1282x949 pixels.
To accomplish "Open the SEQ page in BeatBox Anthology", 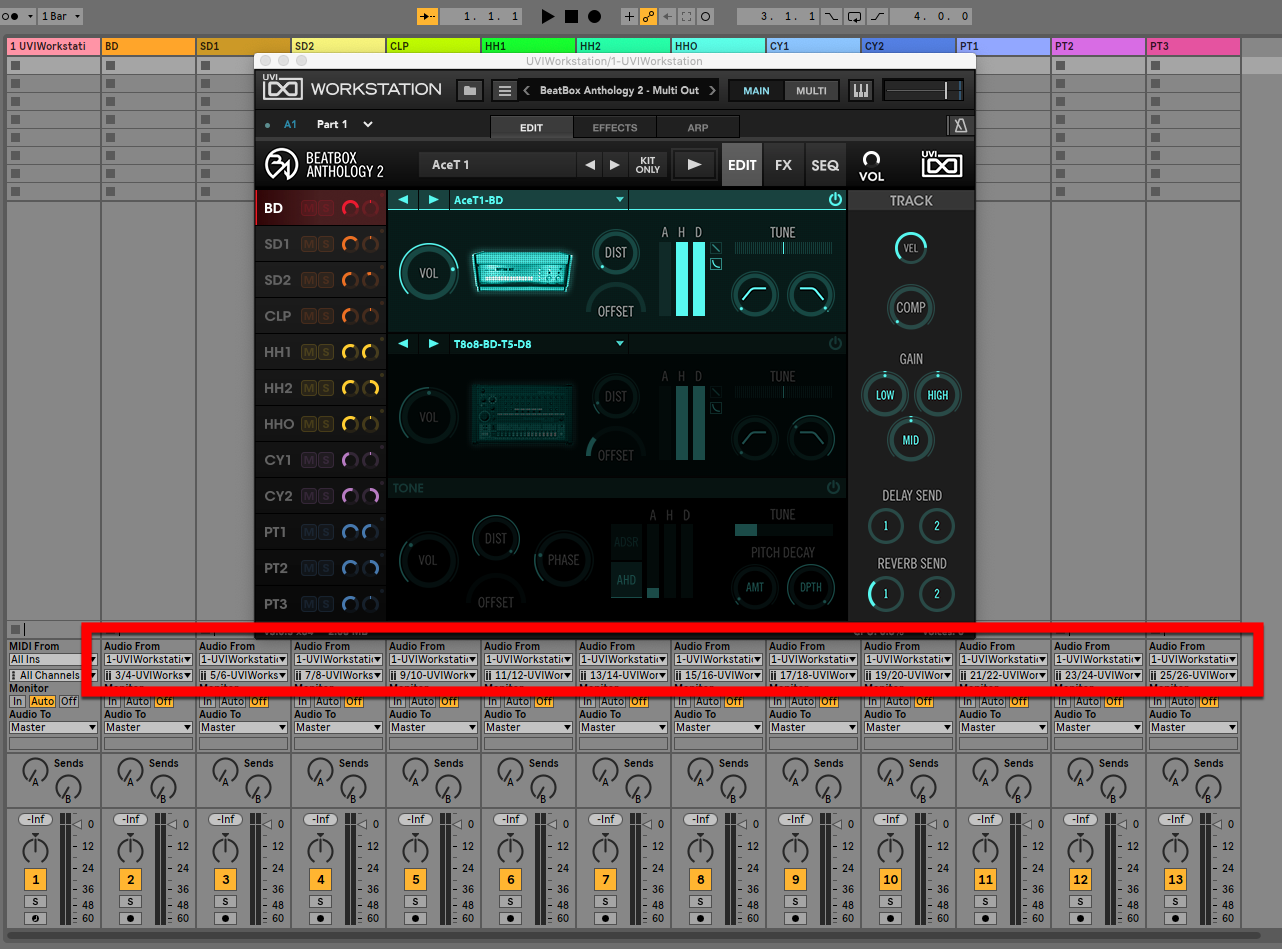I will (825, 165).
